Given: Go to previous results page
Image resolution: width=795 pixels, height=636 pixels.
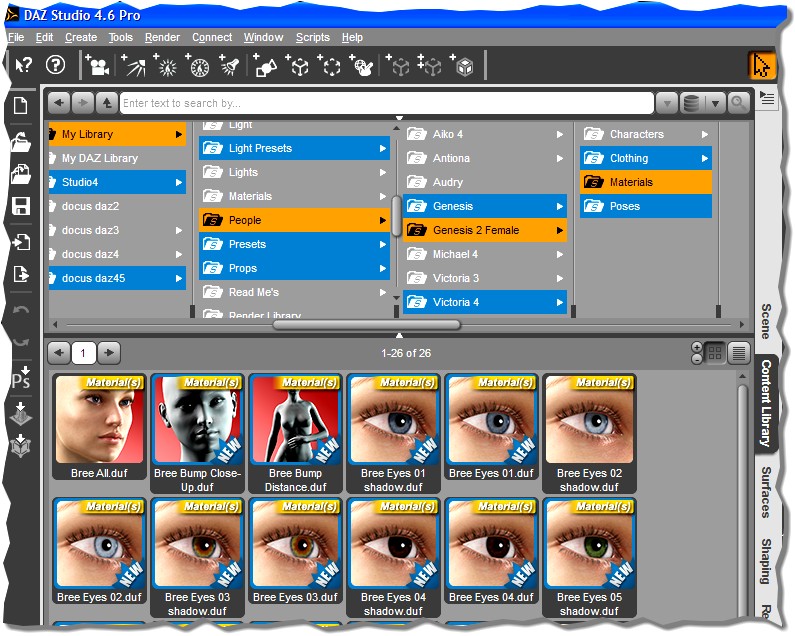Looking at the screenshot, I should [59, 353].
